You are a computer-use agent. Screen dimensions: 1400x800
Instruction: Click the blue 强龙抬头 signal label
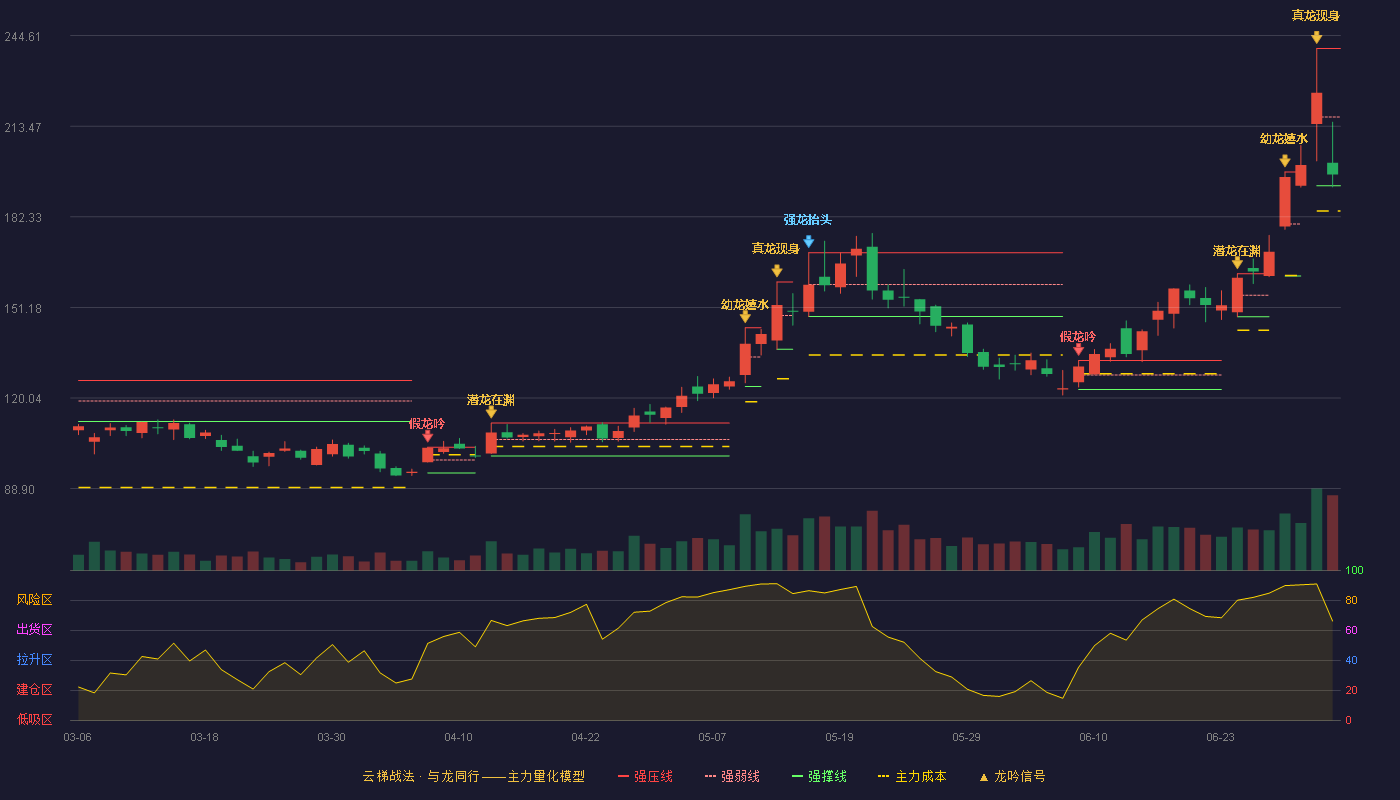coord(808,220)
